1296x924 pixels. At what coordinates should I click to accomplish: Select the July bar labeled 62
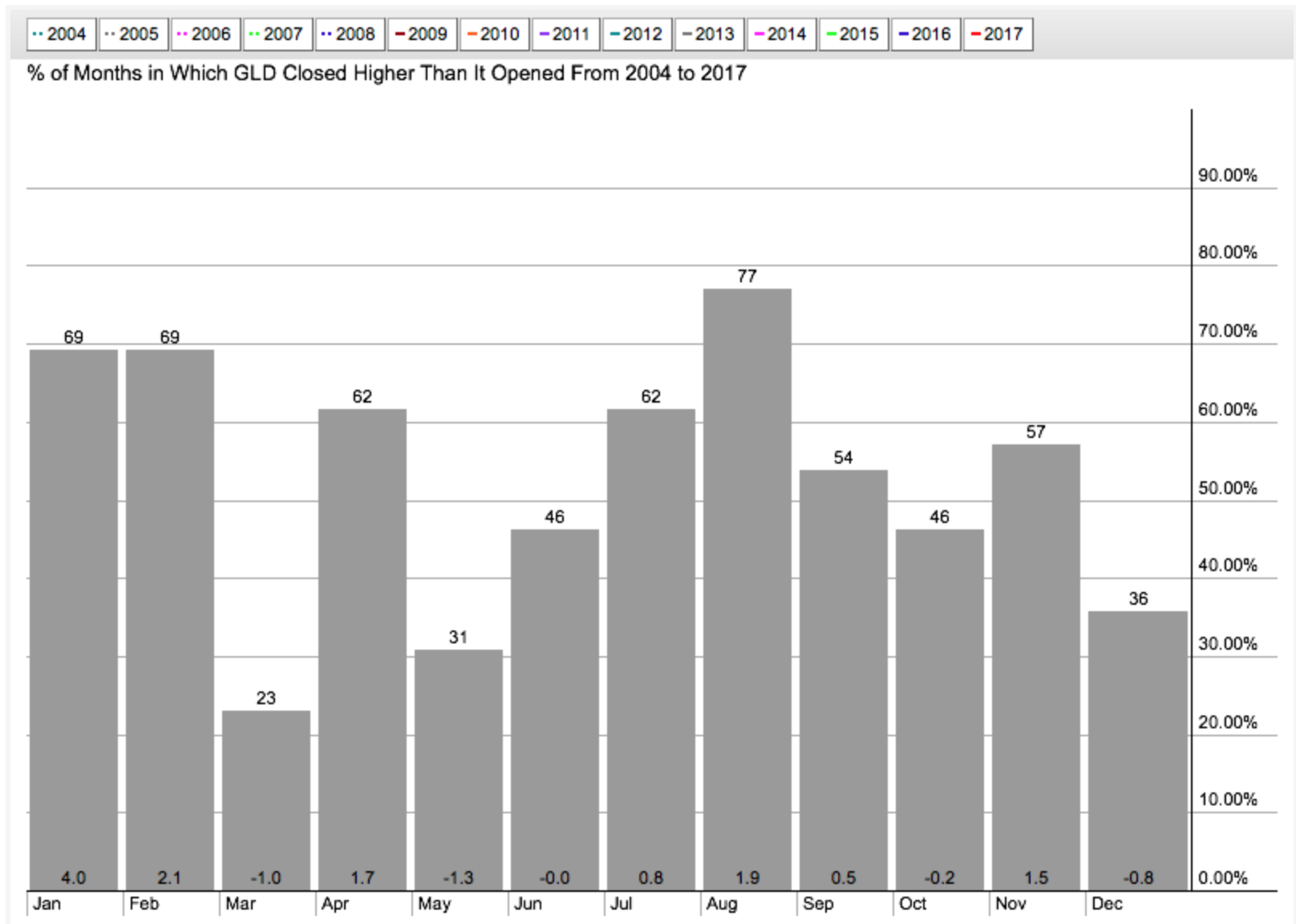tap(651, 650)
